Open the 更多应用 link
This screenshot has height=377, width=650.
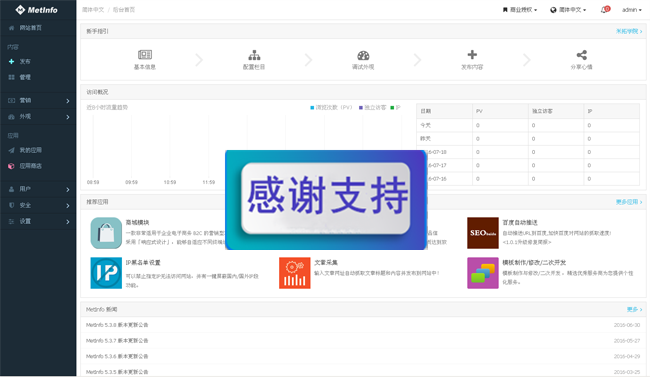click(629, 202)
